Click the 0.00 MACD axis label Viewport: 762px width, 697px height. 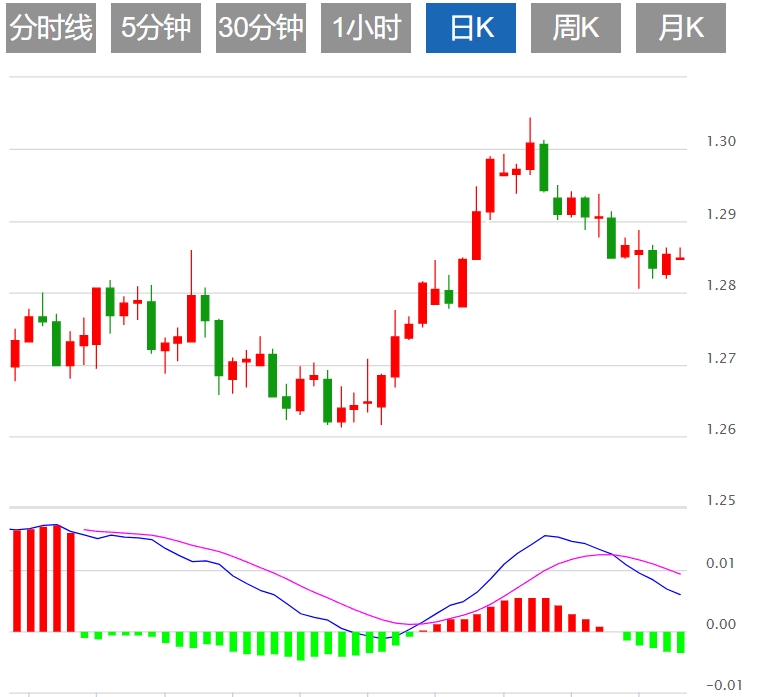[x=721, y=624]
